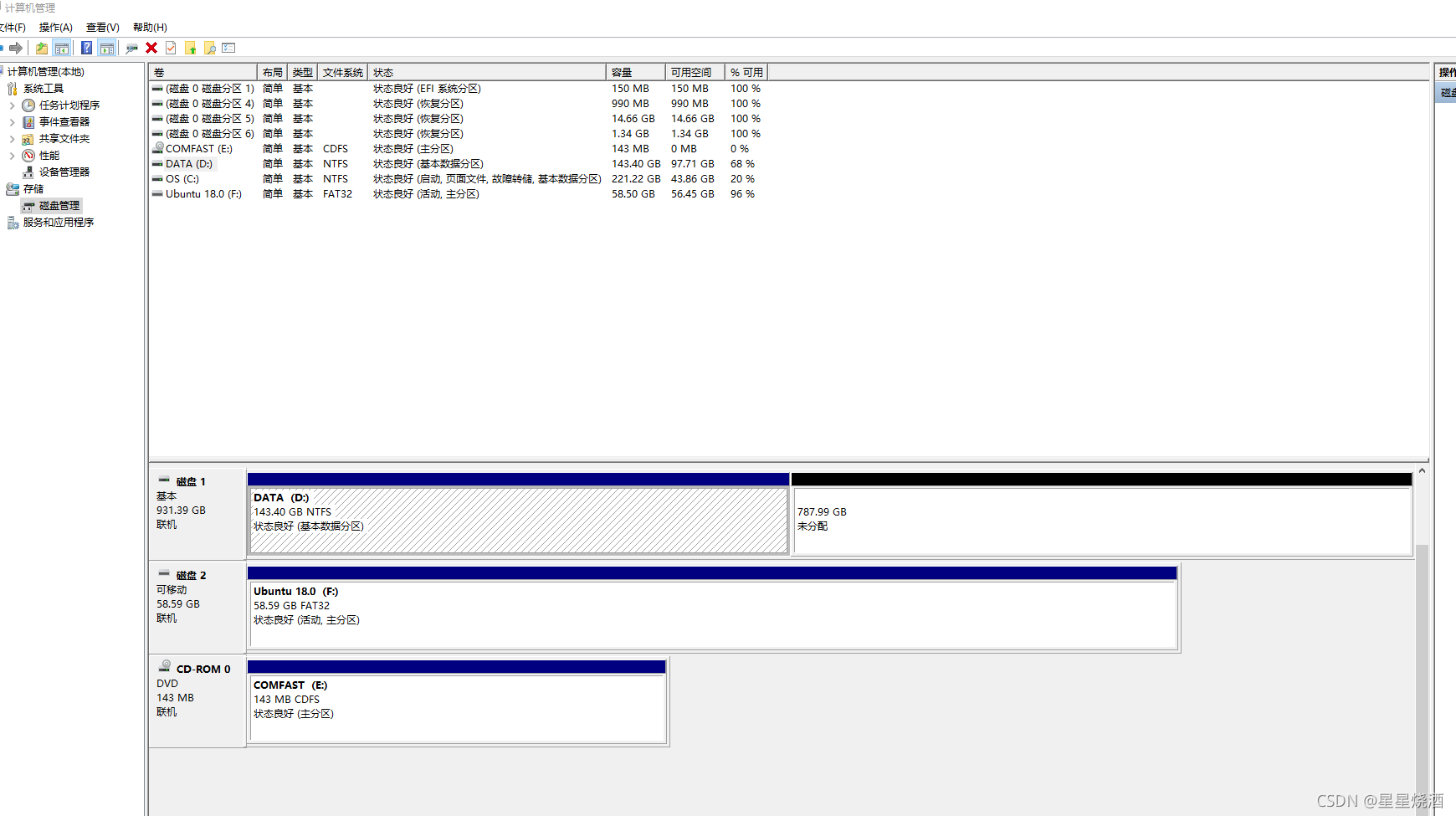Click the up-one-level folder toolbar icon
The height and width of the screenshot is (816, 1456).
click(x=42, y=48)
